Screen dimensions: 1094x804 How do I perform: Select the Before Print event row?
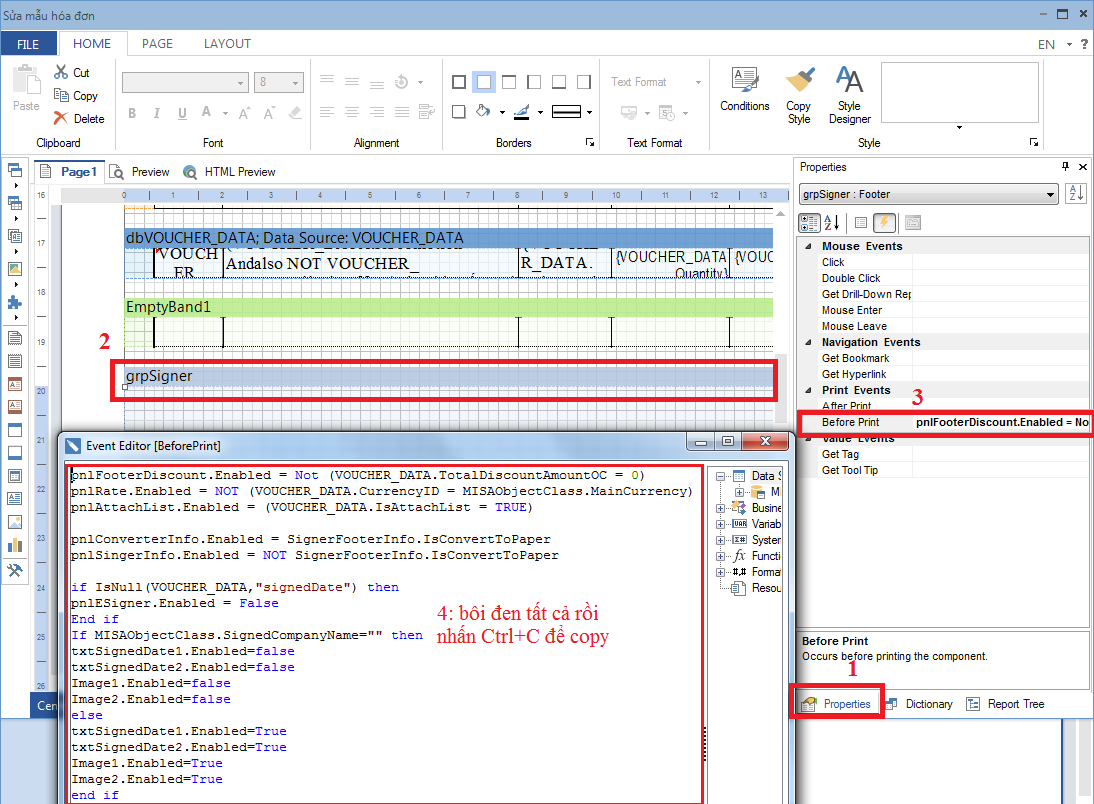[945, 422]
